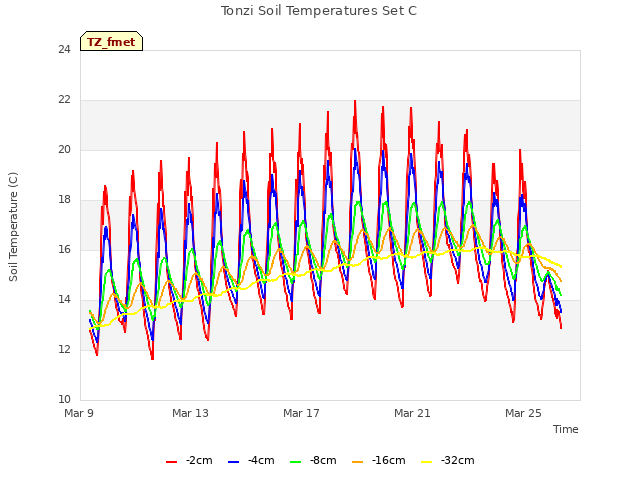Image resolution: width=640 pixels, height=480 pixels.
Task: Click the Mar 13 x-axis tick label
Action: 190,413
